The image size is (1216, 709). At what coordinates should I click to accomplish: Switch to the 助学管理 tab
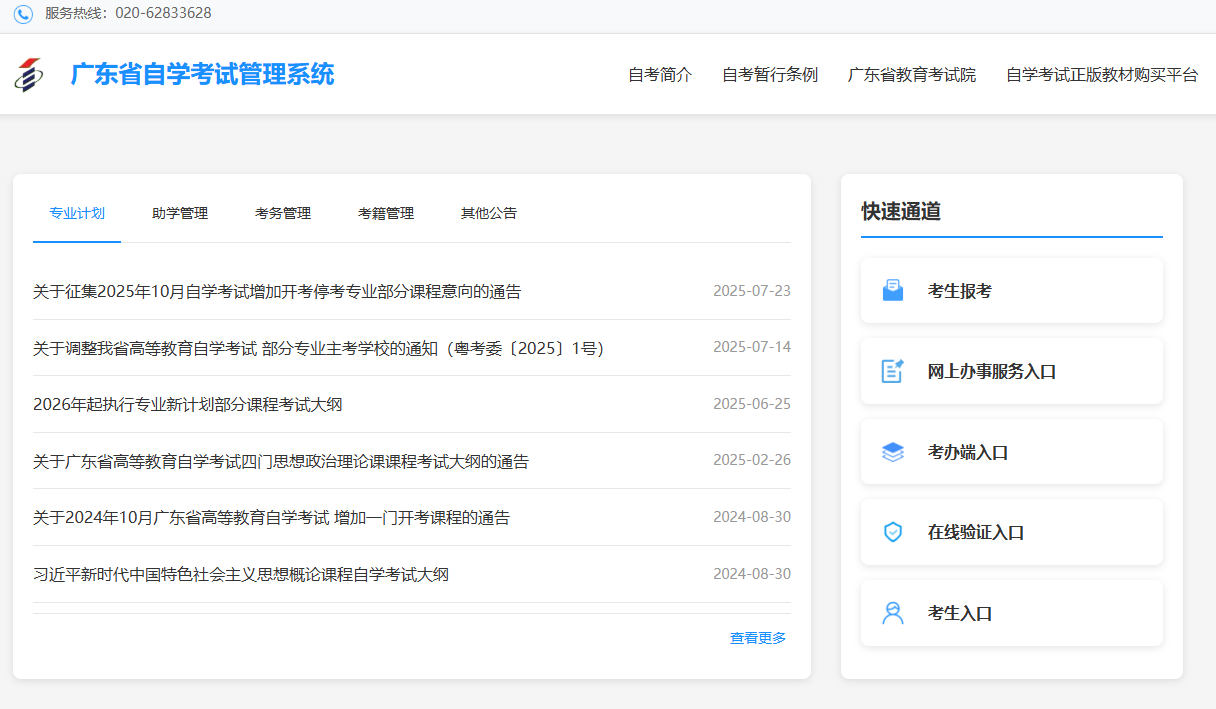[180, 213]
